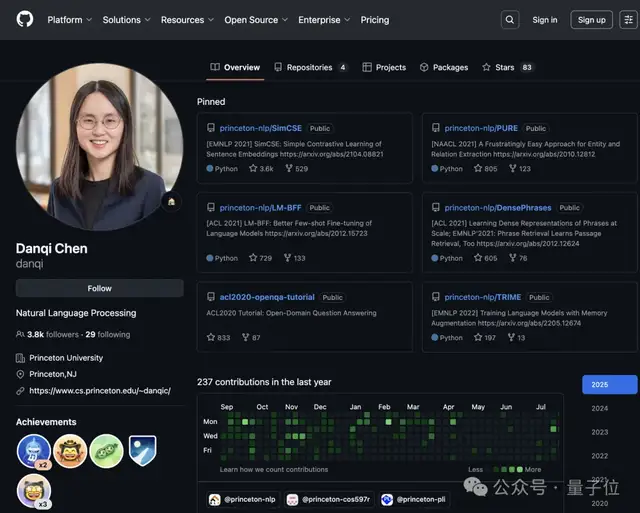Image resolution: width=640 pixels, height=513 pixels.
Task: Open the search magnifier button
Action: click(x=510, y=19)
